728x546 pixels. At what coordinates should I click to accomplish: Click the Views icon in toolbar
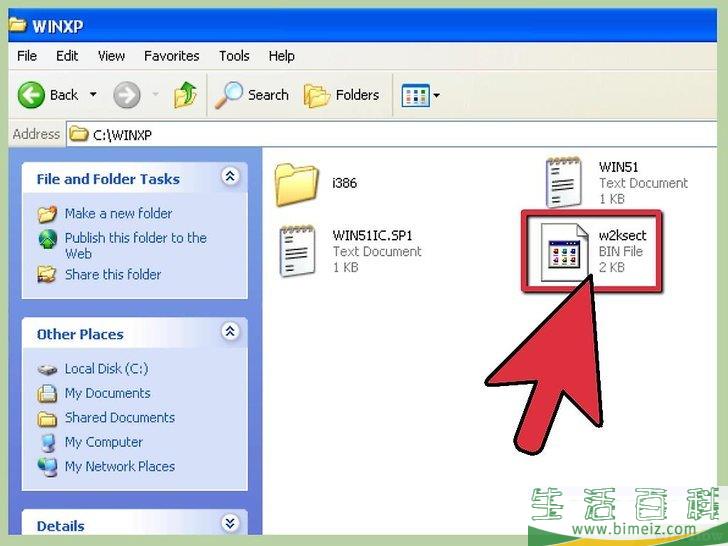click(416, 95)
